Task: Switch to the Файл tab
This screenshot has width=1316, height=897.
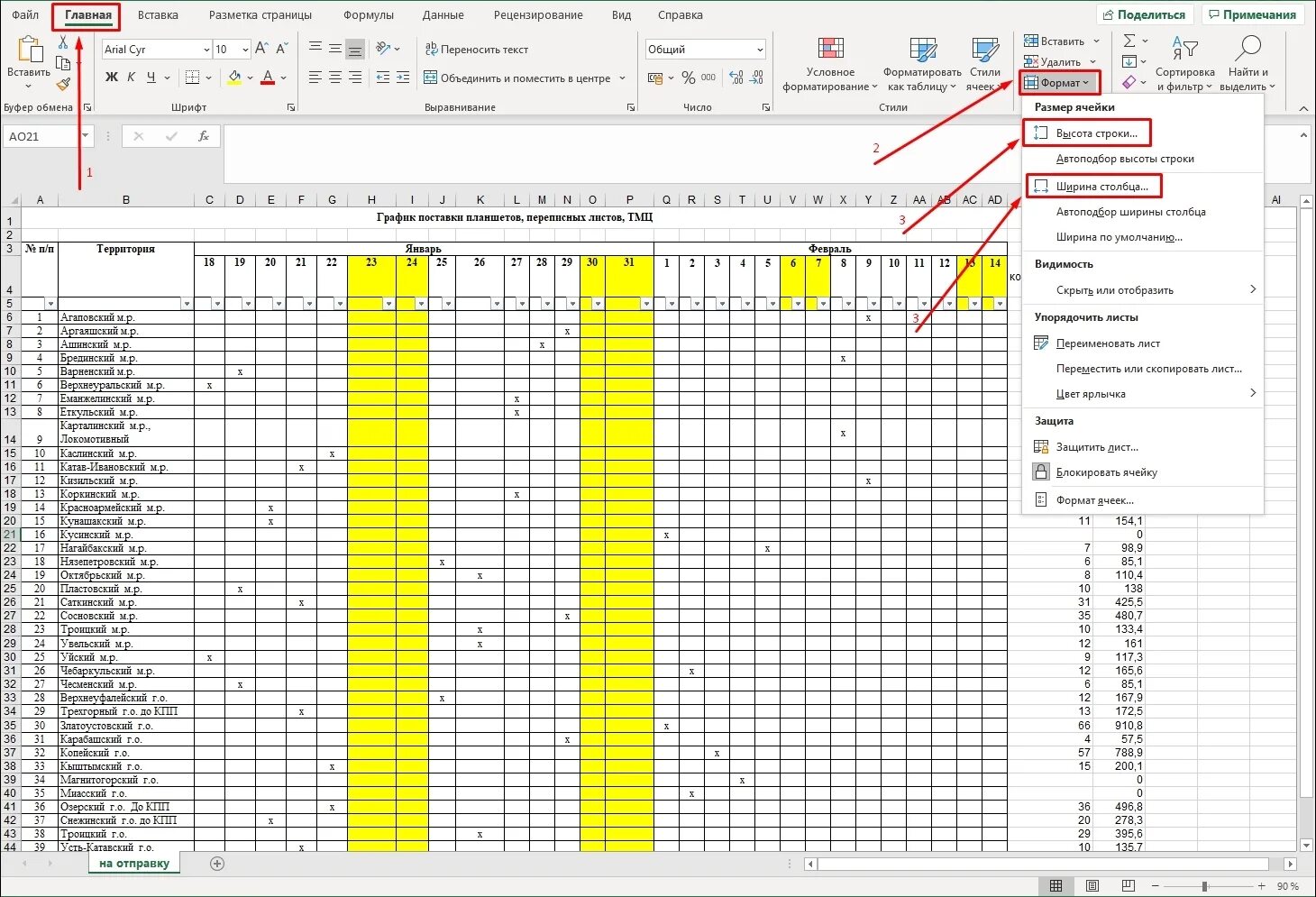Action: (x=25, y=15)
